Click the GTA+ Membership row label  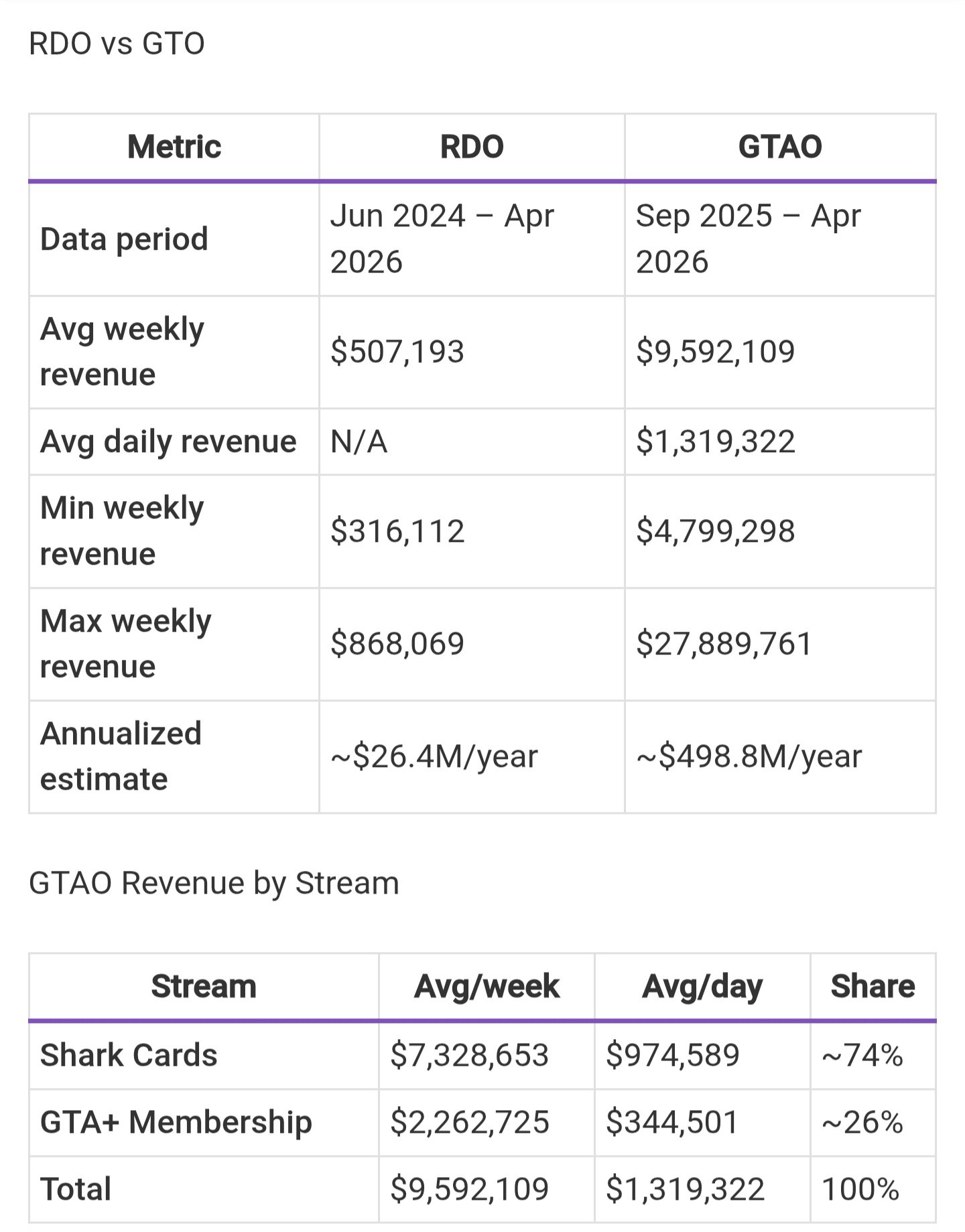(176, 1122)
